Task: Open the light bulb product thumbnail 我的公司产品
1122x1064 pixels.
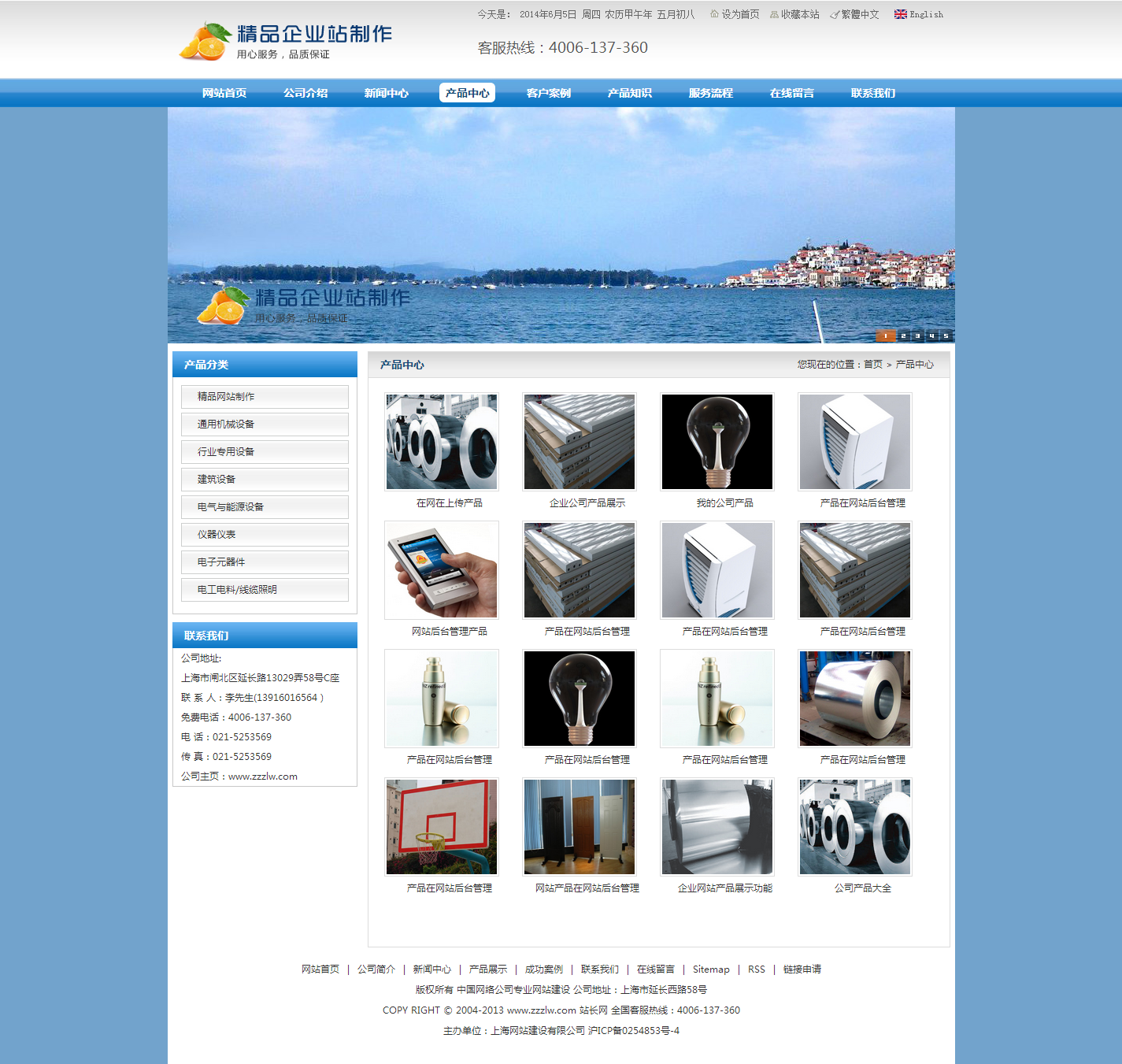Action: coord(717,442)
